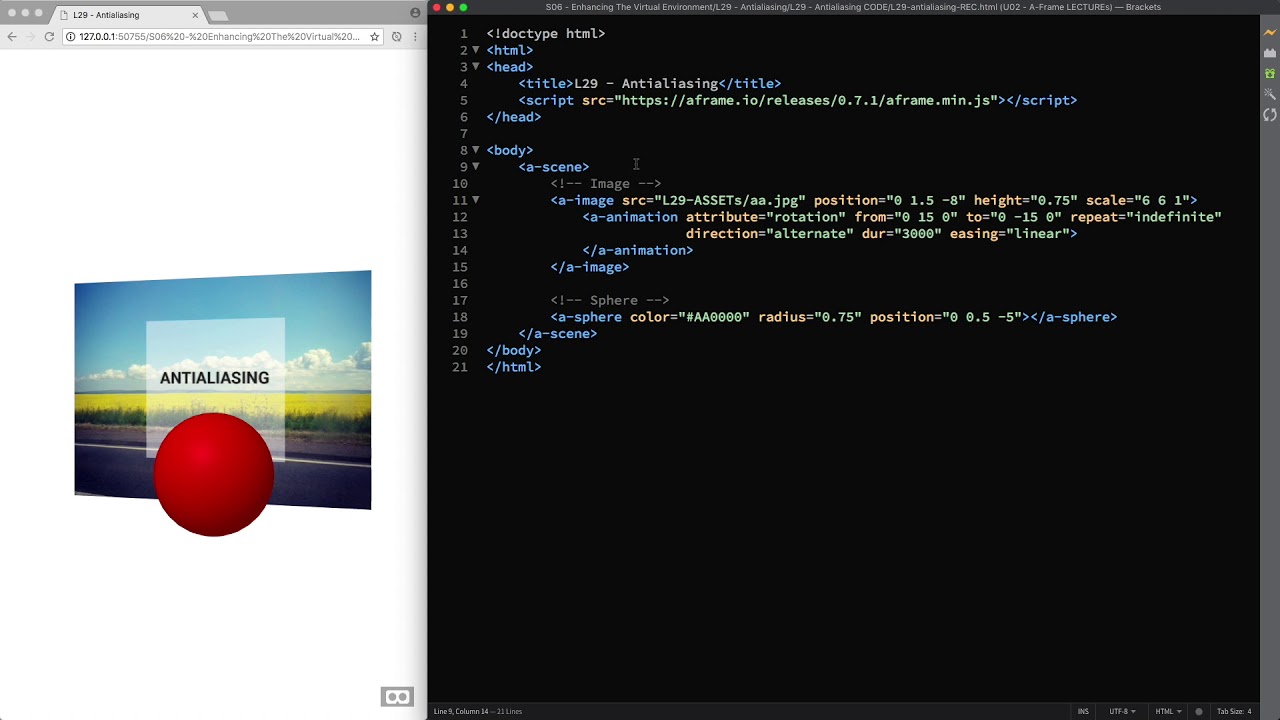Viewport: 1280px width, 720px height.
Task: Change the Tab Size setting
Action: [1234, 711]
